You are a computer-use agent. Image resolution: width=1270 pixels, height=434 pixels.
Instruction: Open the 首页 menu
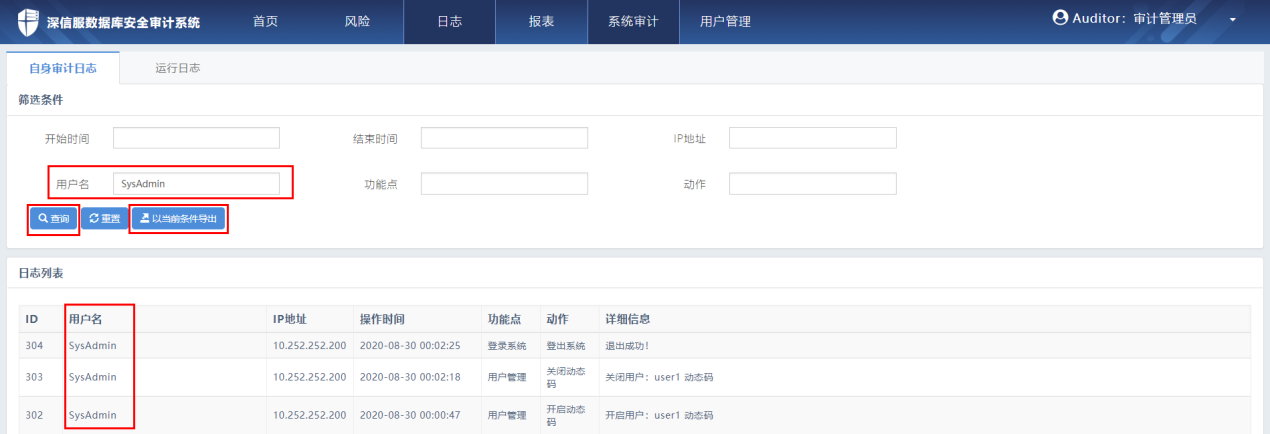tap(265, 21)
